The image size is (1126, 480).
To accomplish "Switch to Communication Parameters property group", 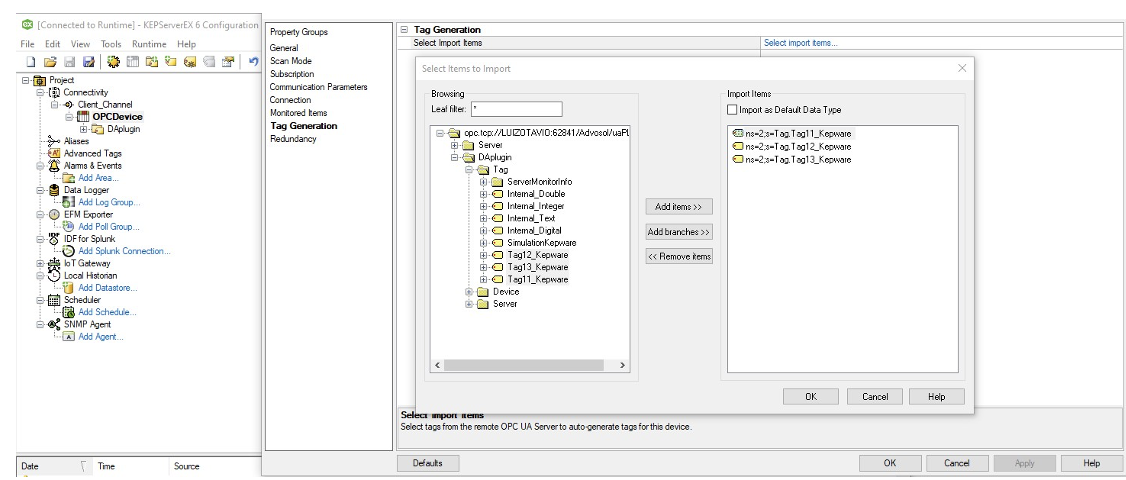I will tap(319, 87).
